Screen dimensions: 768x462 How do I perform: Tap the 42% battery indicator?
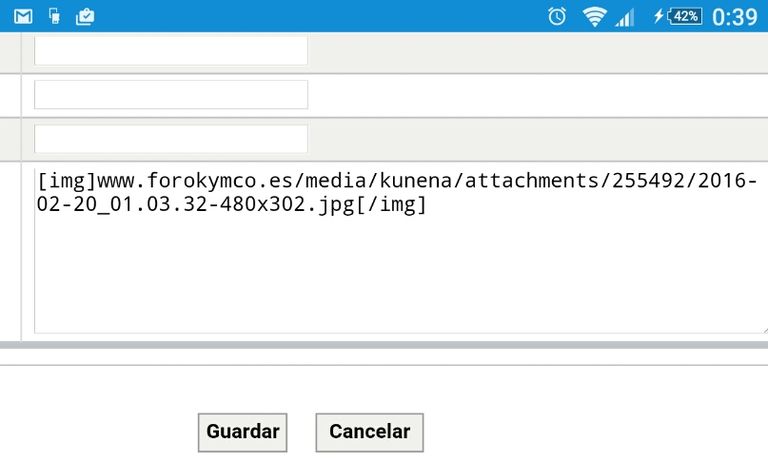point(686,16)
